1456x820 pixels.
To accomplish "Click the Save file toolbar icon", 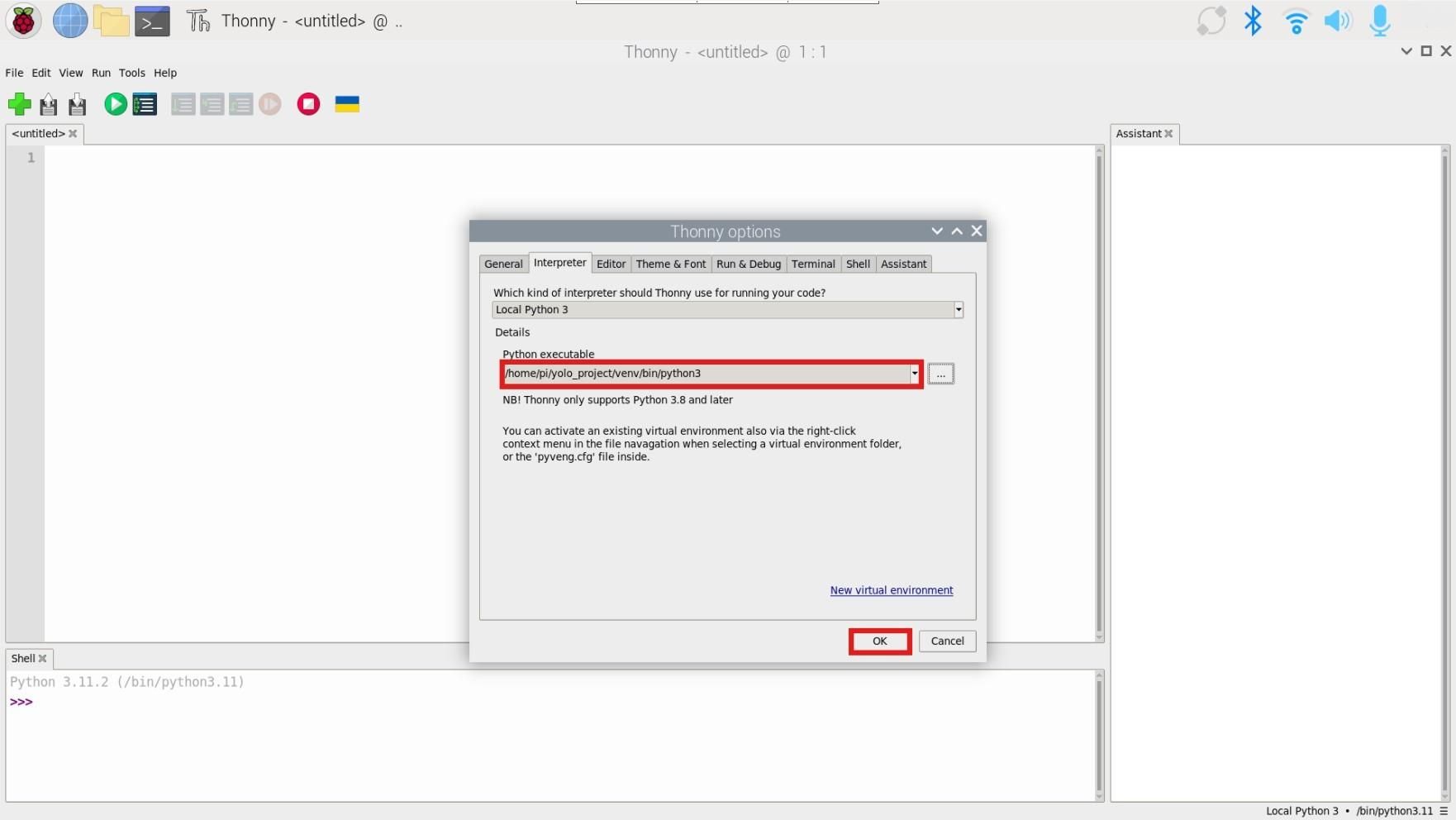I will point(78,104).
